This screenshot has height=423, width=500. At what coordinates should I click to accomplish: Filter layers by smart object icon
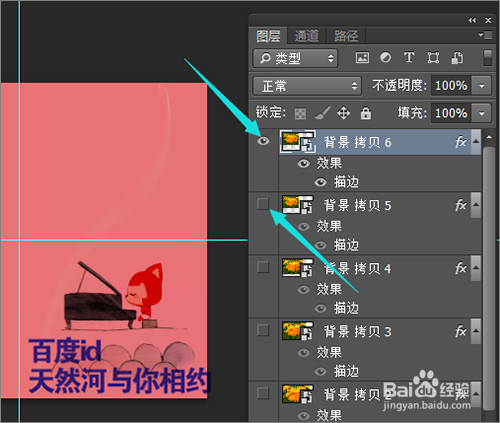coord(457,58)
